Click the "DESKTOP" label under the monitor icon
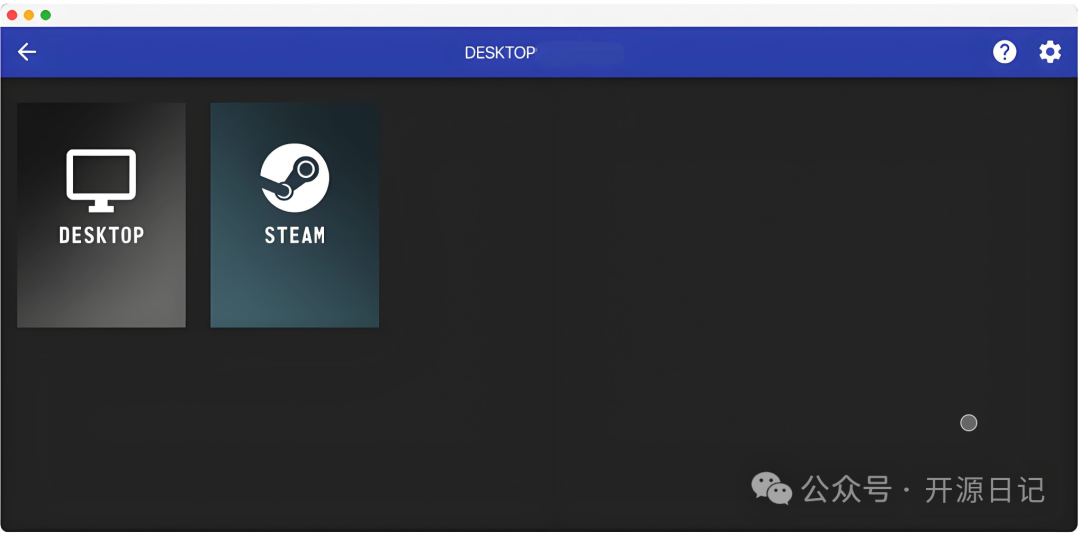 (101, 236)
